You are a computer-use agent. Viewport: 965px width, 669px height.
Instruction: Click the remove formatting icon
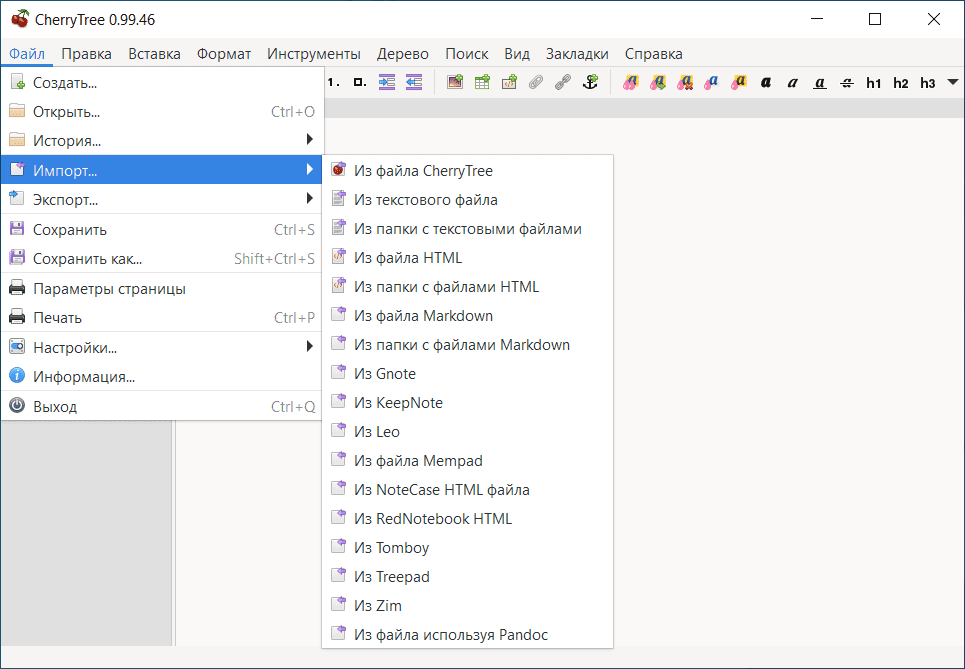click(685, 82)
